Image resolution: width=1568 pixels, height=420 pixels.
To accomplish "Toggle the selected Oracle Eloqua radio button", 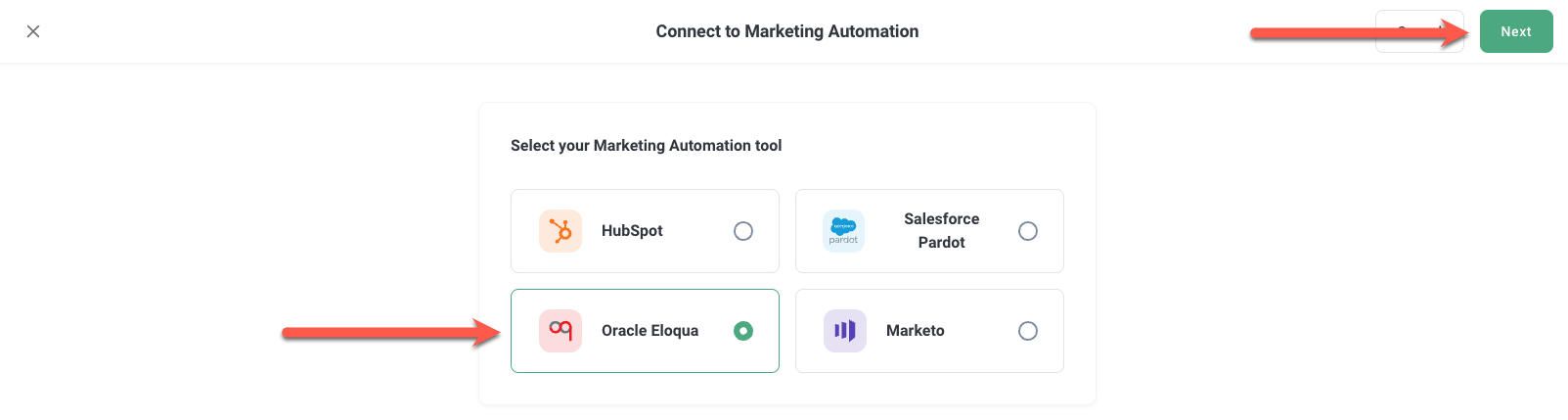I will (743, 331).
